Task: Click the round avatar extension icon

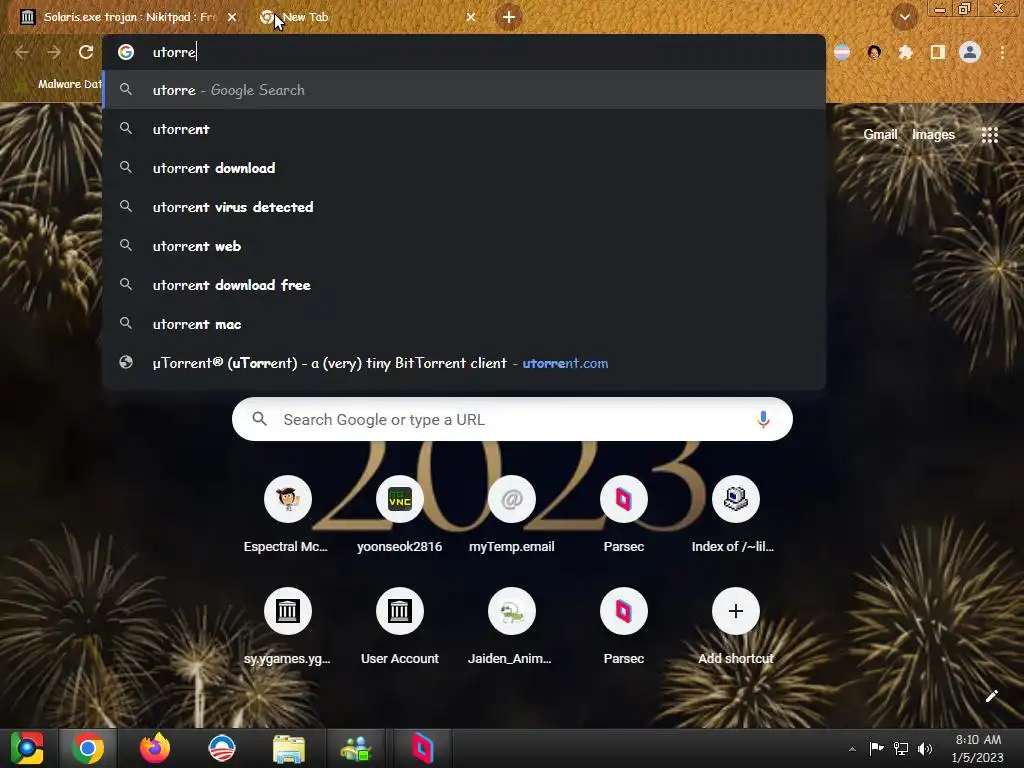Action: [874, 52]
